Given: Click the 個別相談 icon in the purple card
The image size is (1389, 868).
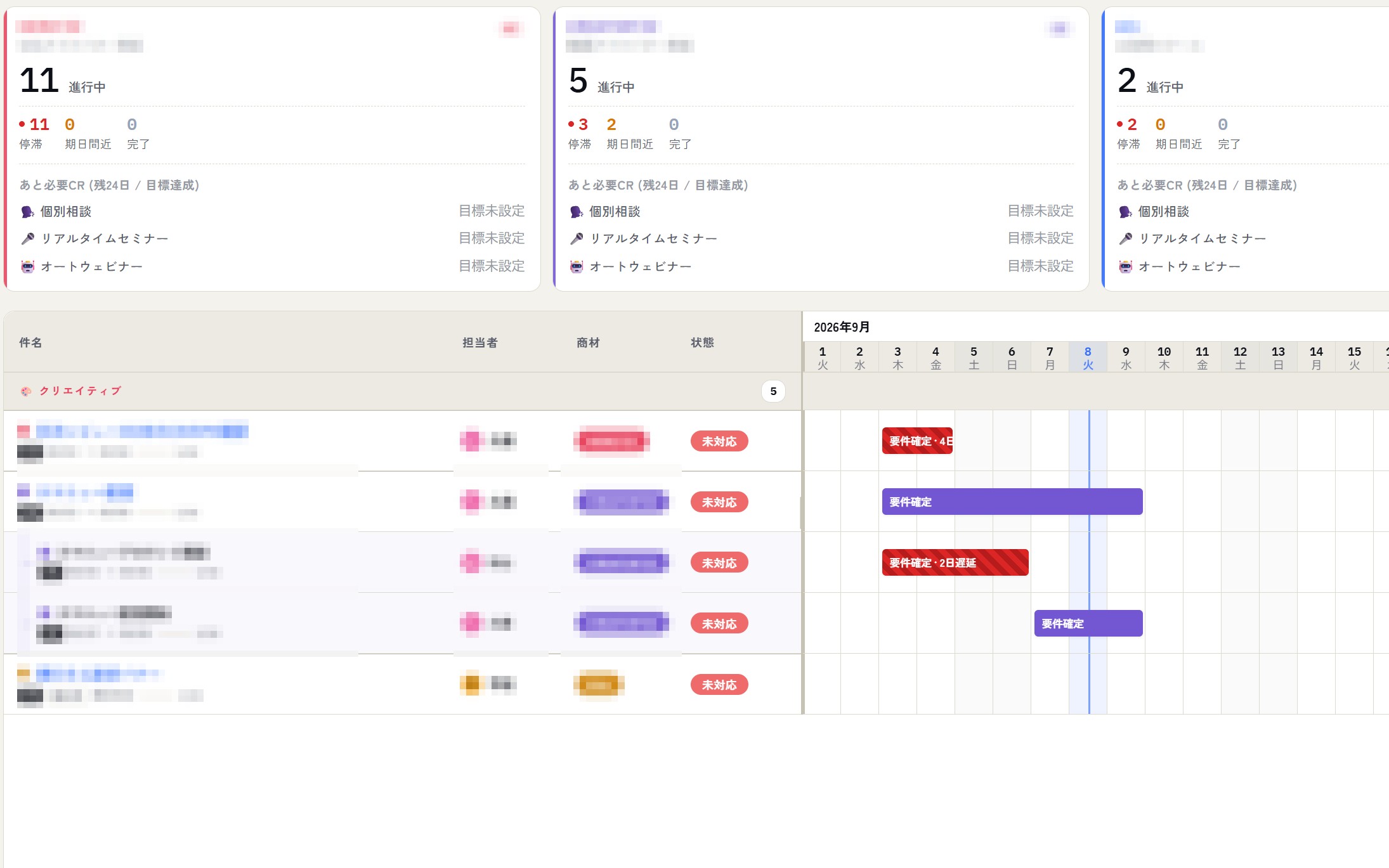Looking at the screenshot, I should [x=576, y=212].
